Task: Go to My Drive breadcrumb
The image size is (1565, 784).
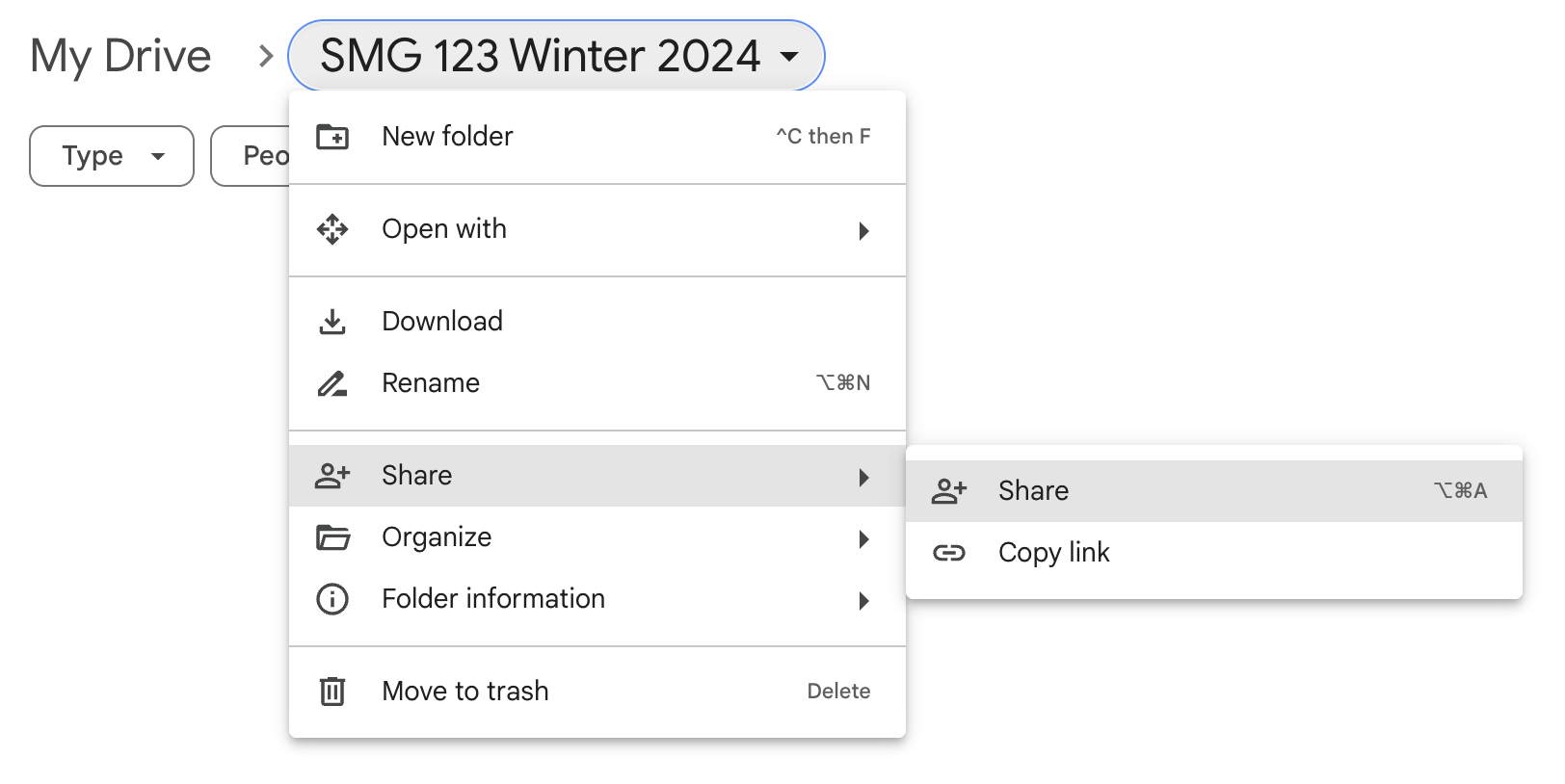Action: (120, 56)
